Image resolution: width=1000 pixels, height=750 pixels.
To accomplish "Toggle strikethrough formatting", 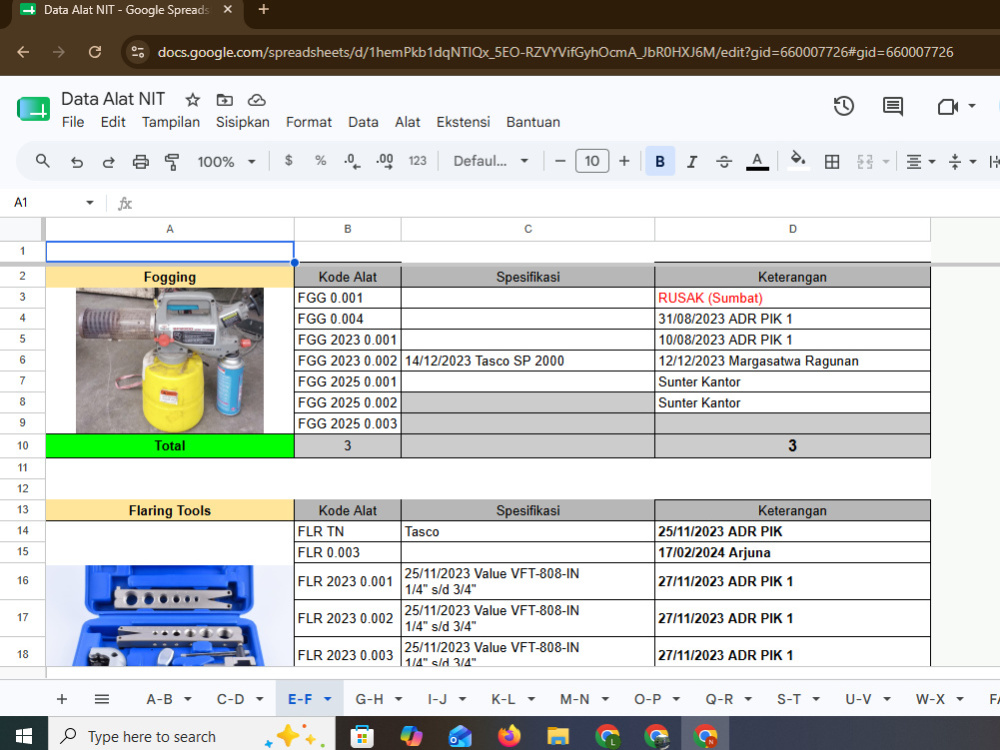I will click(x=724, y=161).
